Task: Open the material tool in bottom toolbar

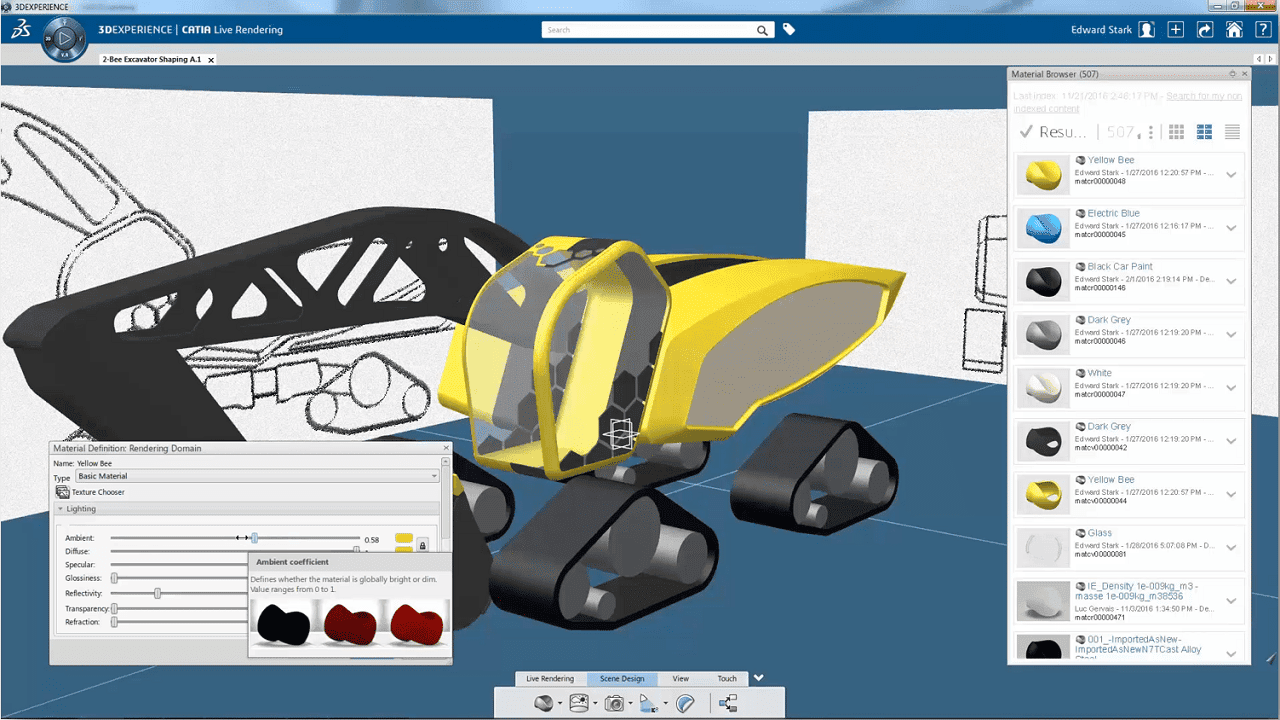Action: click(x=543, y=704)
